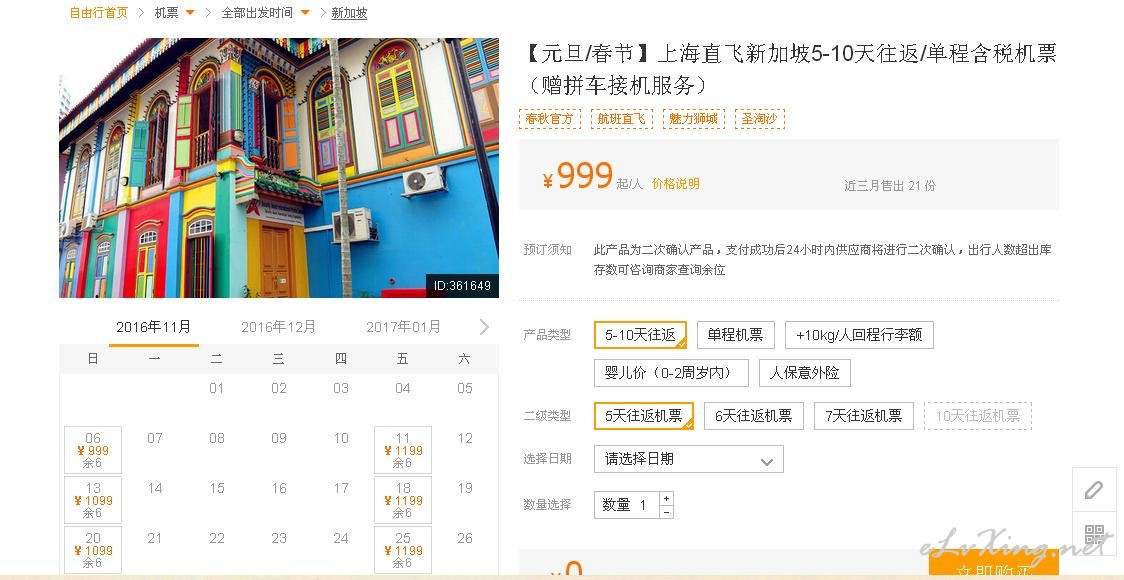
Task: Click the 近三月售出 21 份 text
Action: [890, 186]
